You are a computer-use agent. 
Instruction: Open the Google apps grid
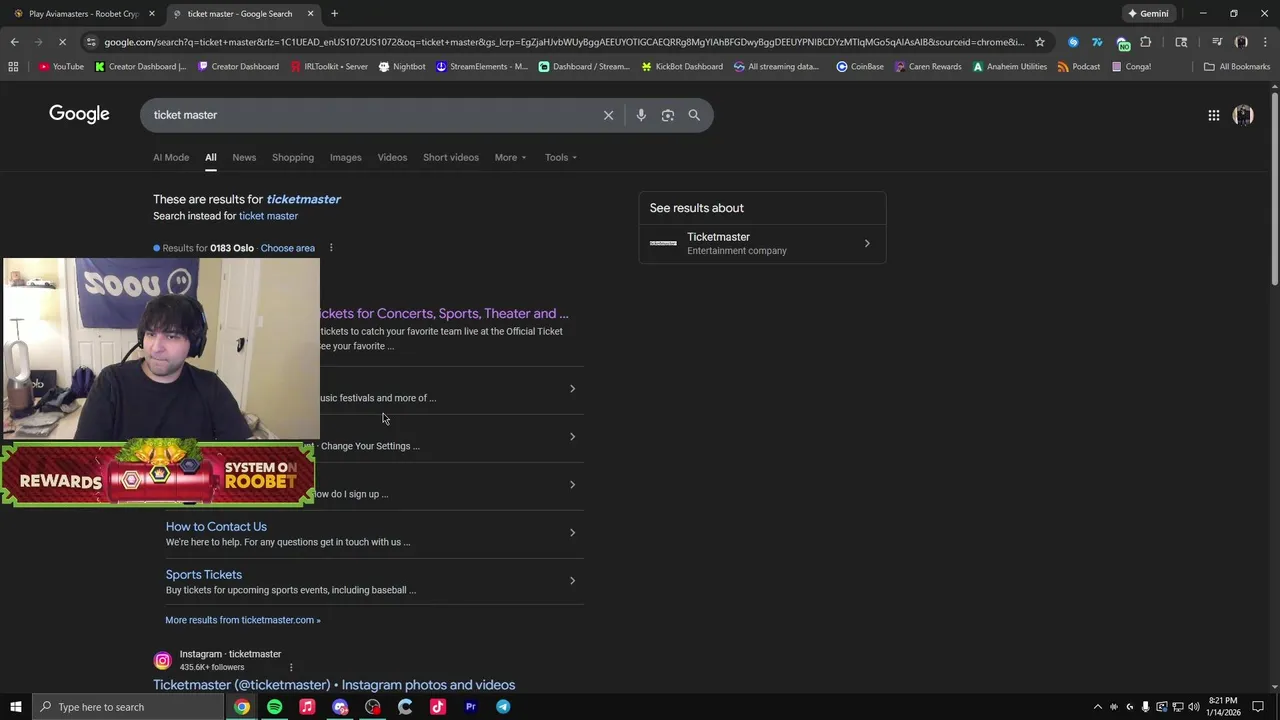(x=1213, y=115)
